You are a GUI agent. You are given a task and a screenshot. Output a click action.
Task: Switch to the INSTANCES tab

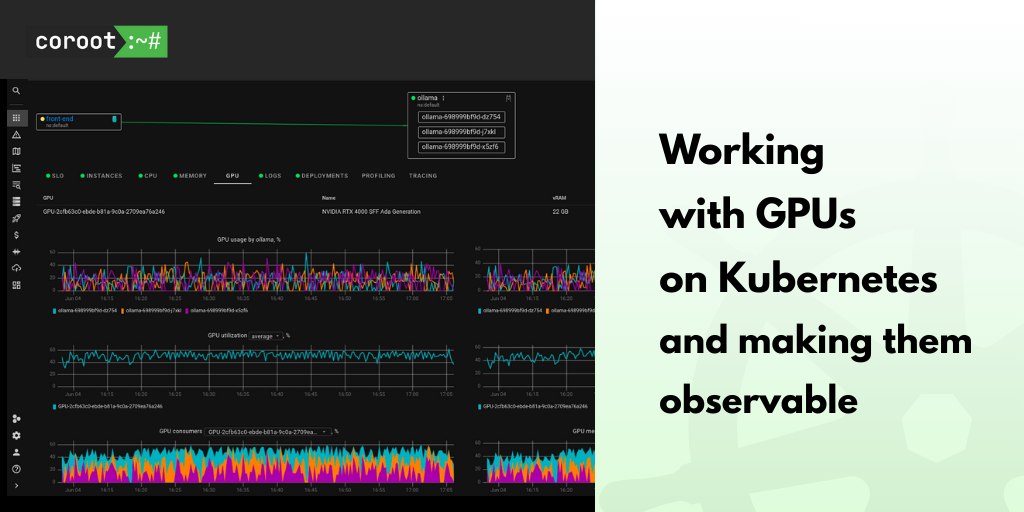click(x=101, y=176)
